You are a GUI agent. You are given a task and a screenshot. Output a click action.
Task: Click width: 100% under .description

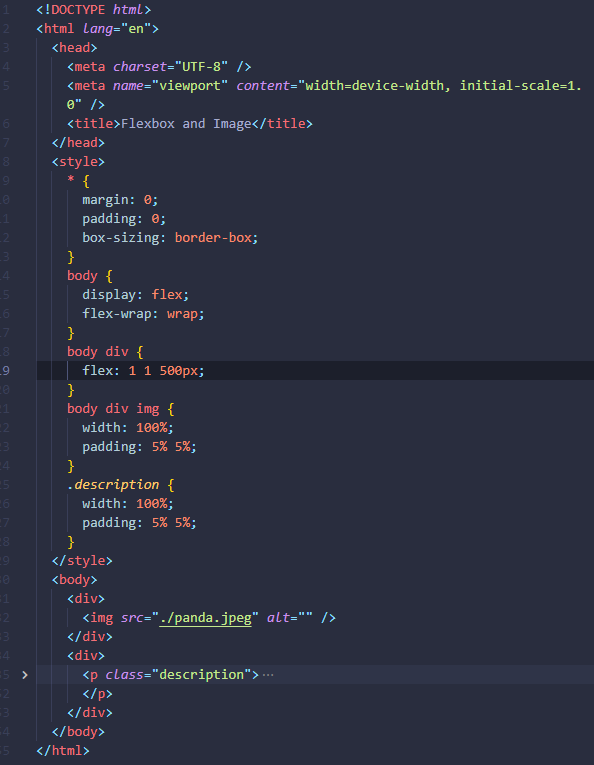pos(128,504)
